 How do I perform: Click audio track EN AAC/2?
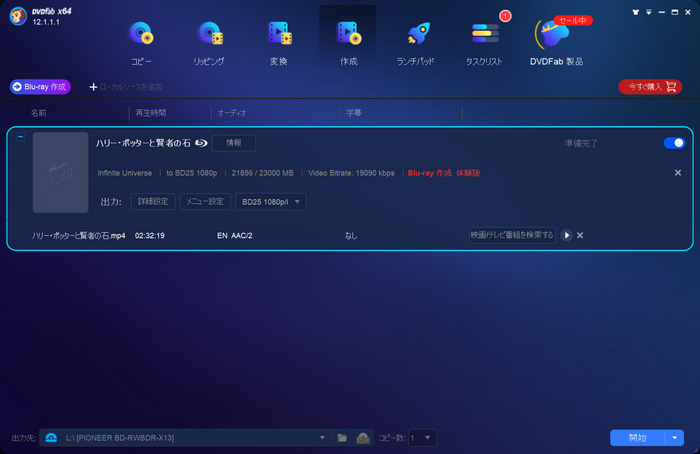pos(235,236)
